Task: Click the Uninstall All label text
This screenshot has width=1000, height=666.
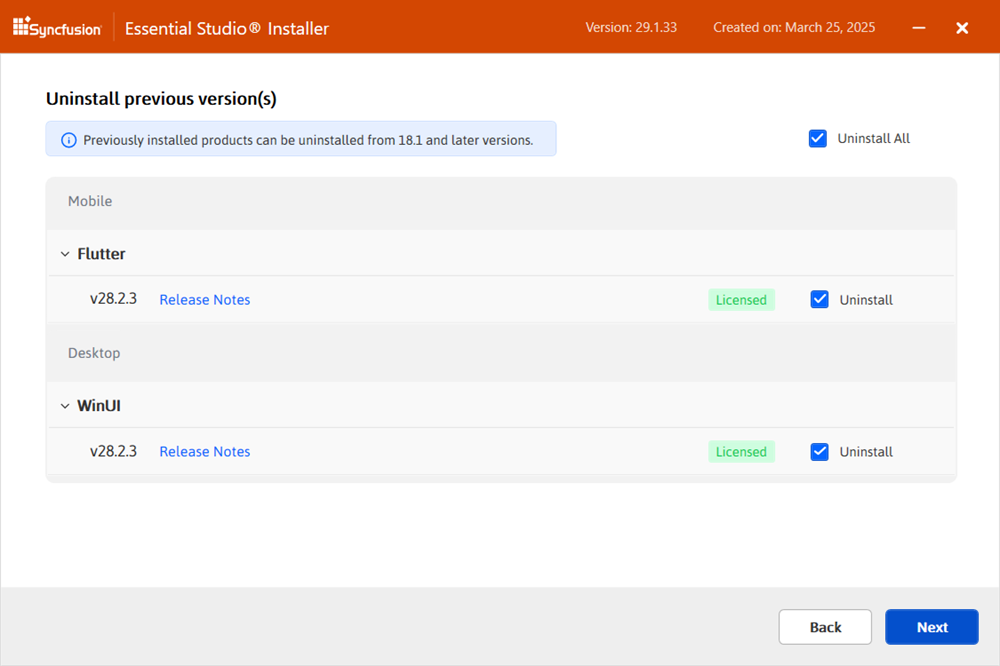Action: point(873,138)
